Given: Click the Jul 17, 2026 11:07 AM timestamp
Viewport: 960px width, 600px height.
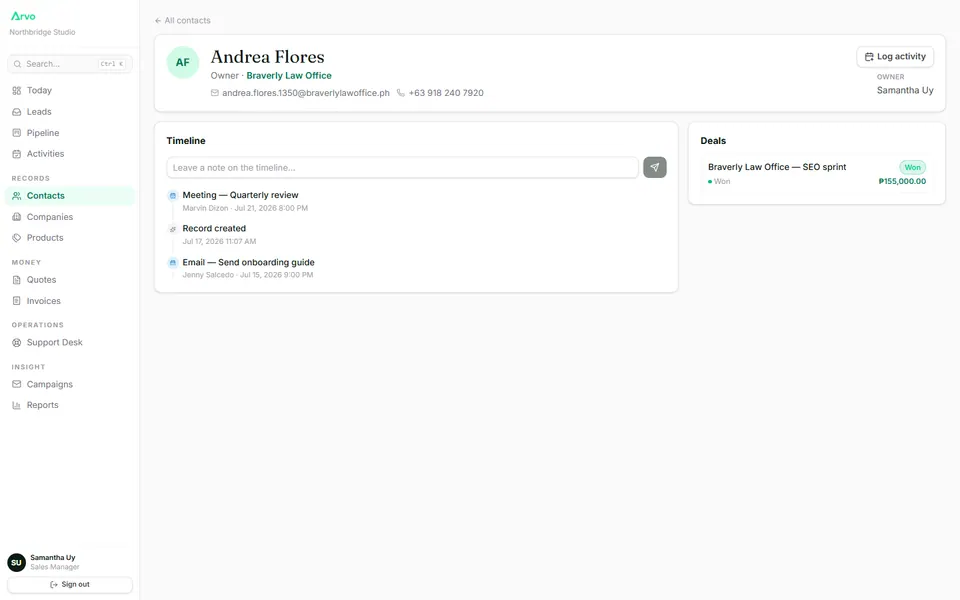Looking at the screenshot, I should pyautogui.click(x=219, y=242).
